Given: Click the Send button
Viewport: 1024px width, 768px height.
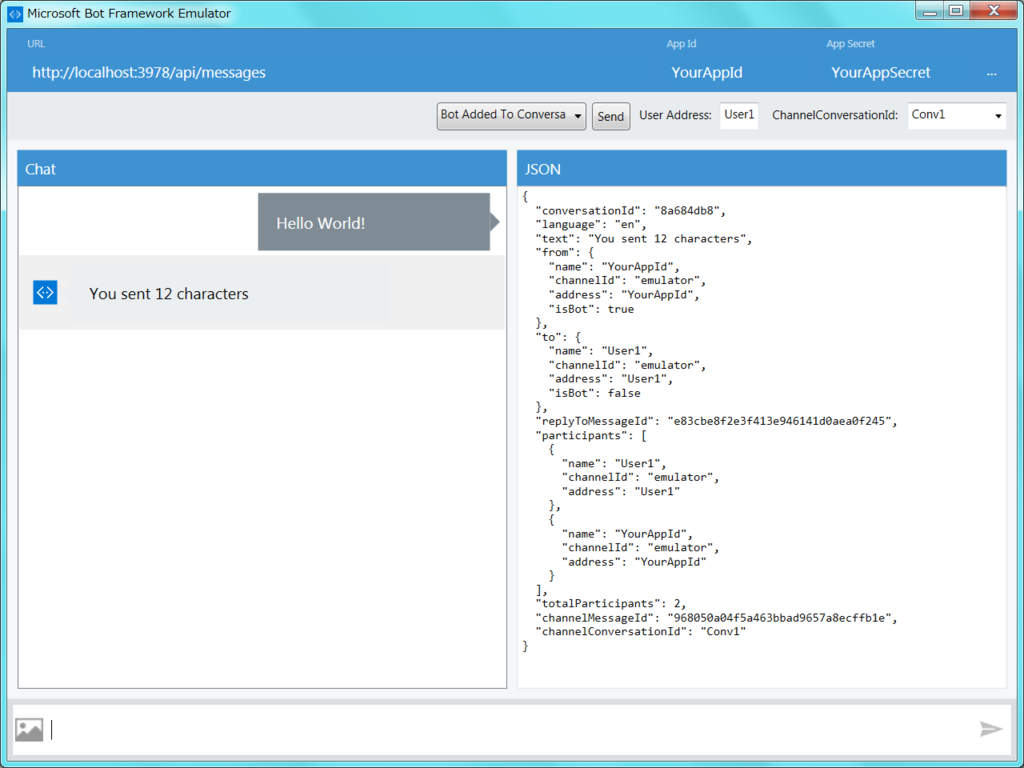Looking at the screenshot, I should click(x=611, y=116).
